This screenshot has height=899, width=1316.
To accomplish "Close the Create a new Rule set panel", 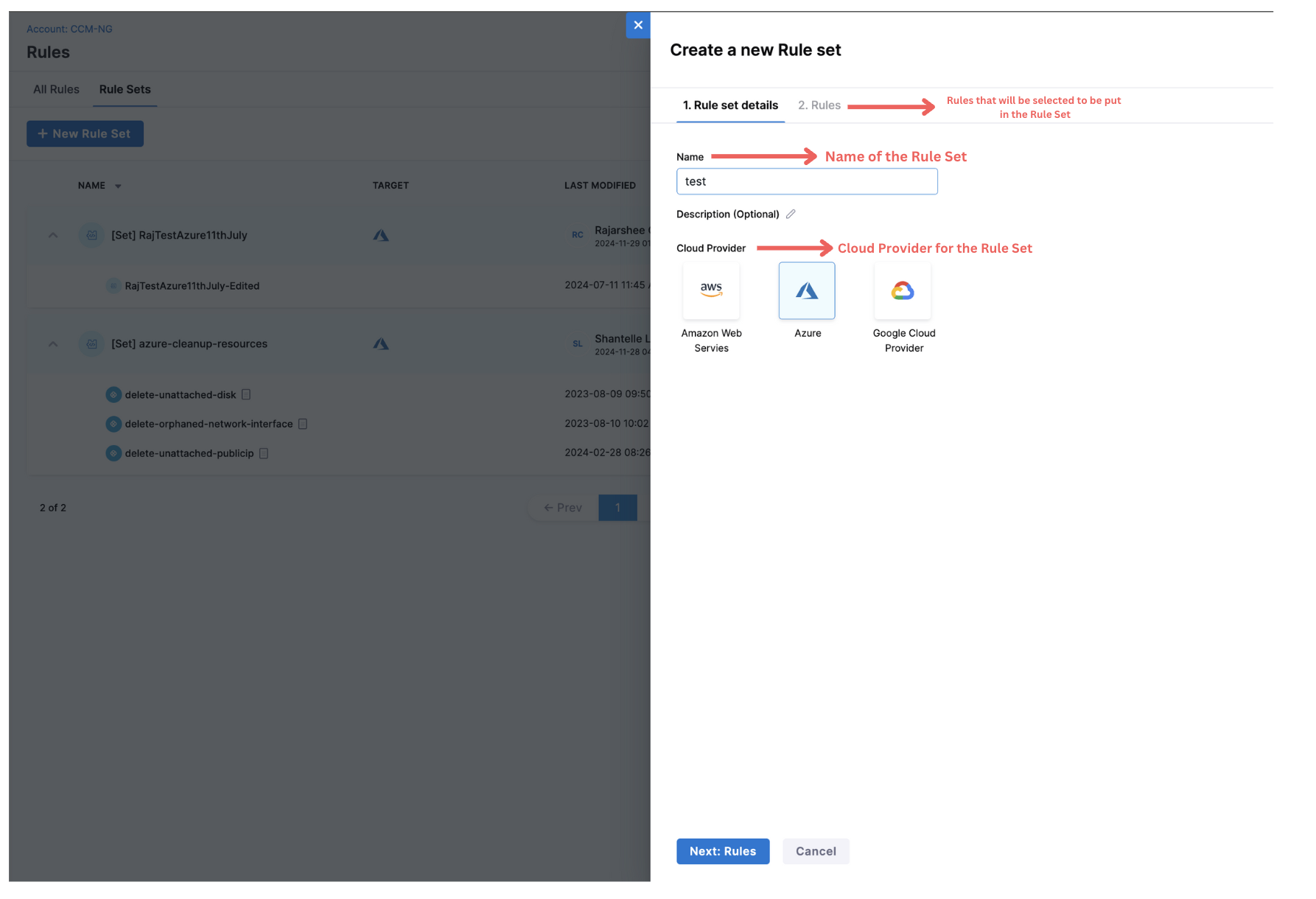I will click(x=638, y=25).
